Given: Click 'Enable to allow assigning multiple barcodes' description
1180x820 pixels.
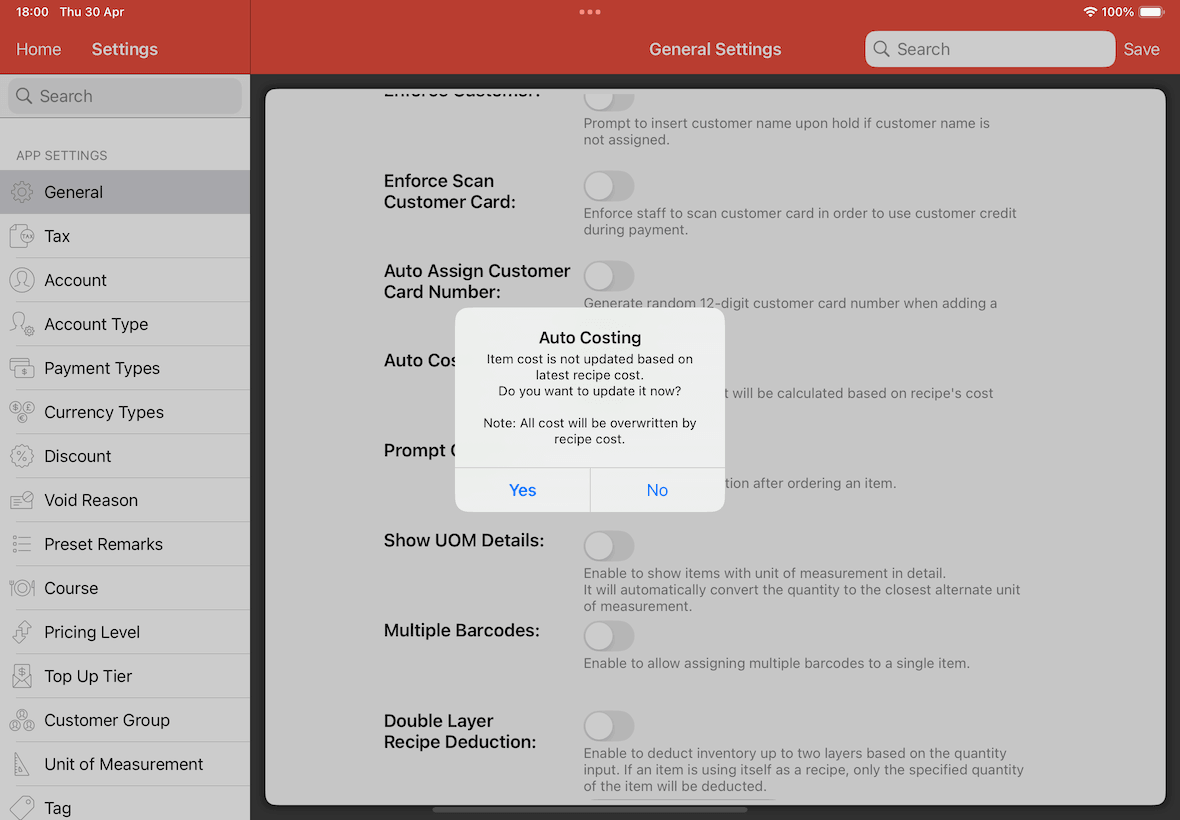Looking at the screenshot, I should pyautogui.click(x=777, y=664).
